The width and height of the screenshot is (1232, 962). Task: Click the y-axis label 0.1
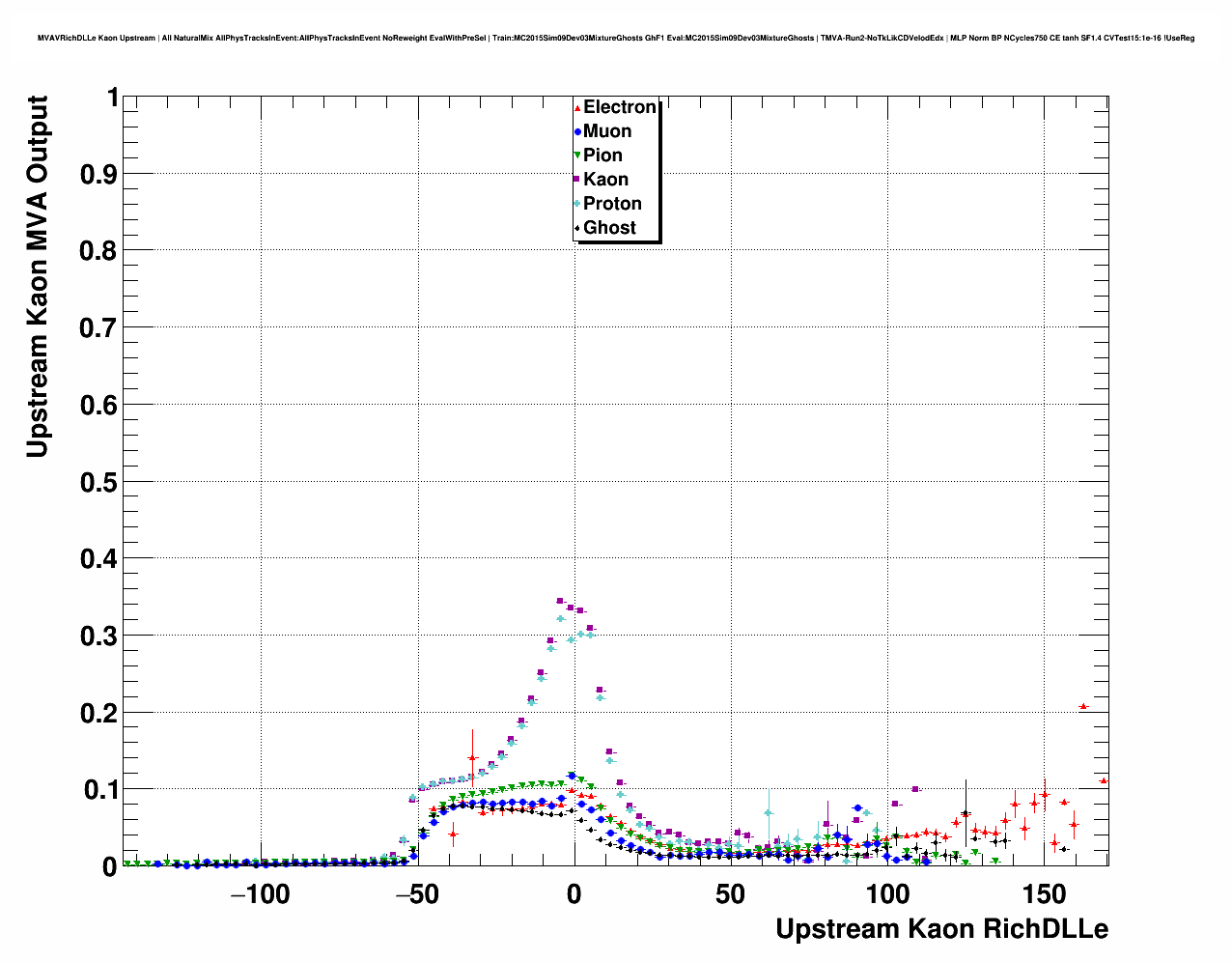[x=98, y=790]
